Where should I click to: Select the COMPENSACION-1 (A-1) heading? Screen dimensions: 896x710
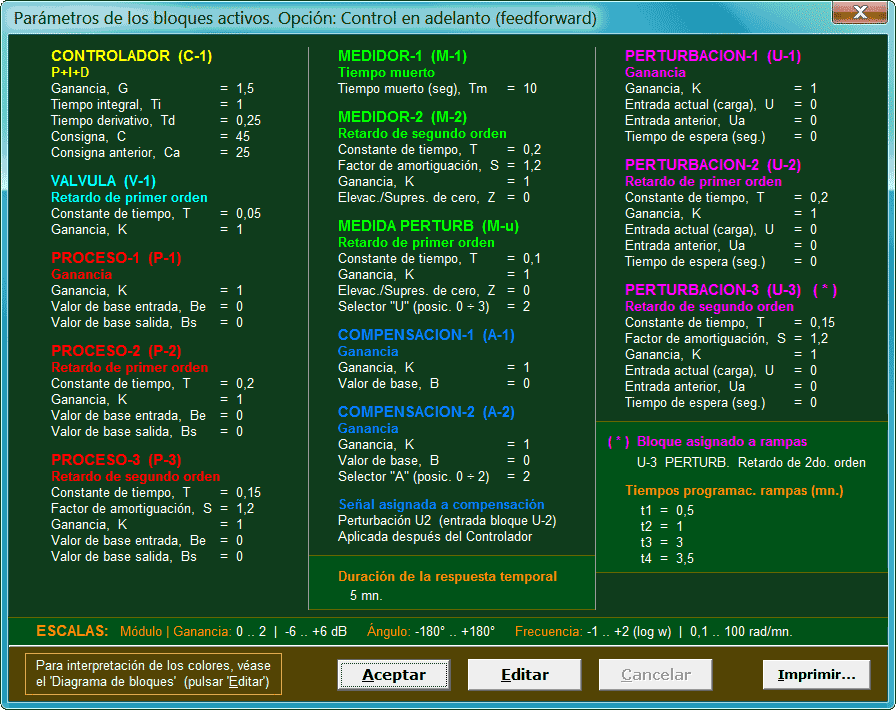click(x=426, y=335)
